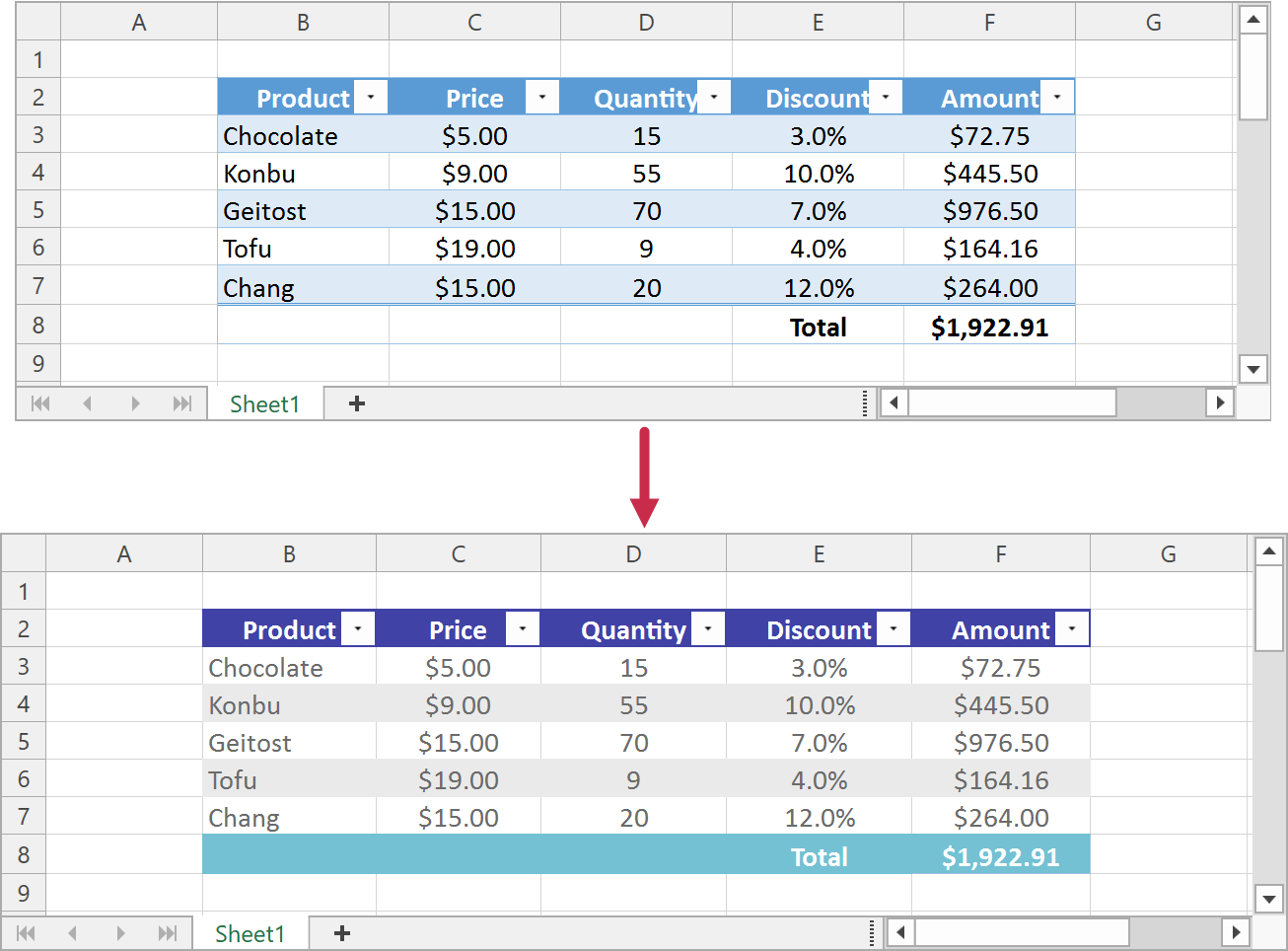The height and width of the screenshot is (951, 1288).
Task: Select row 5 header in lower spreadsheet
Action: 24,742
